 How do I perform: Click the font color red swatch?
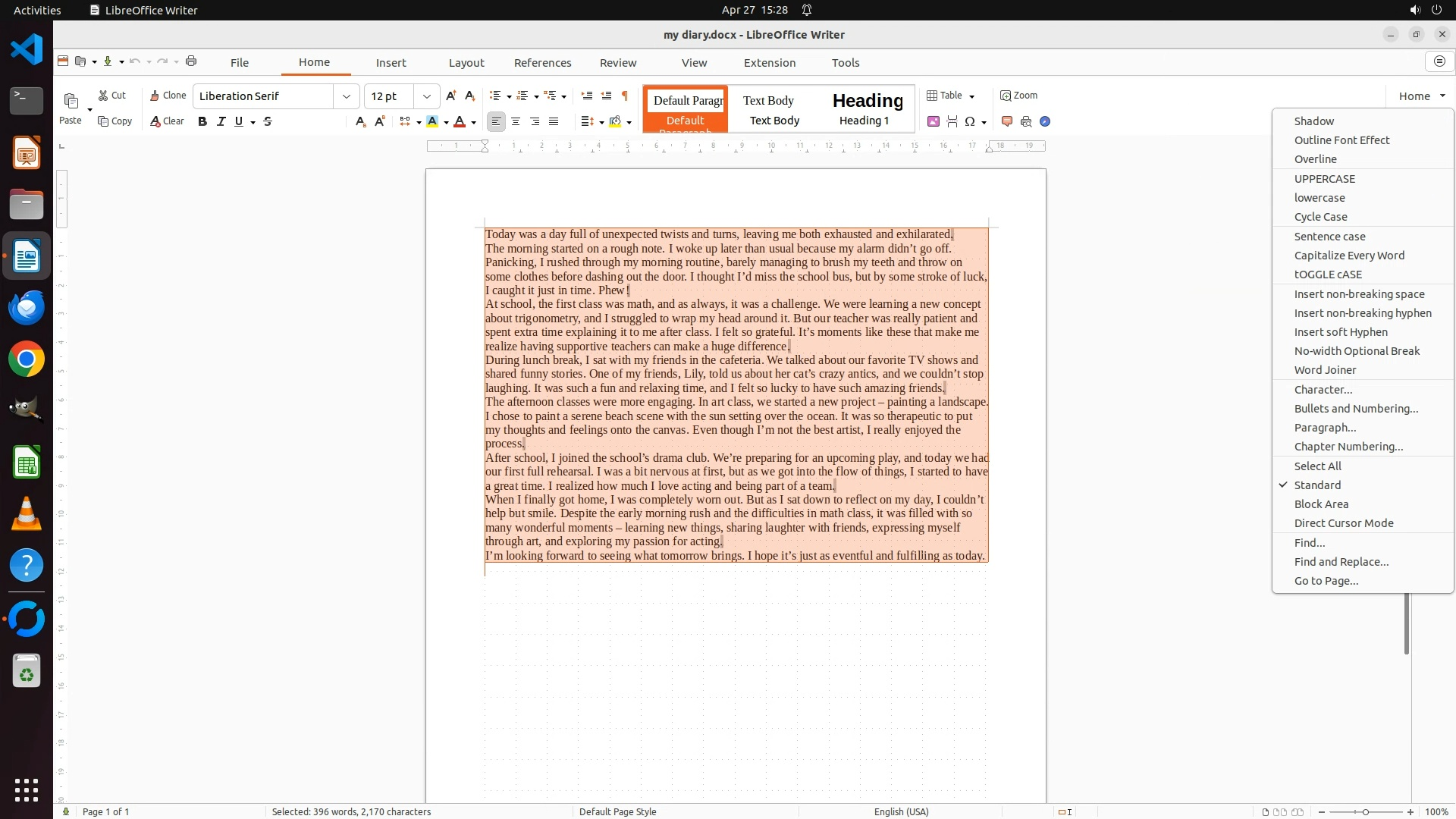point(460,121)
